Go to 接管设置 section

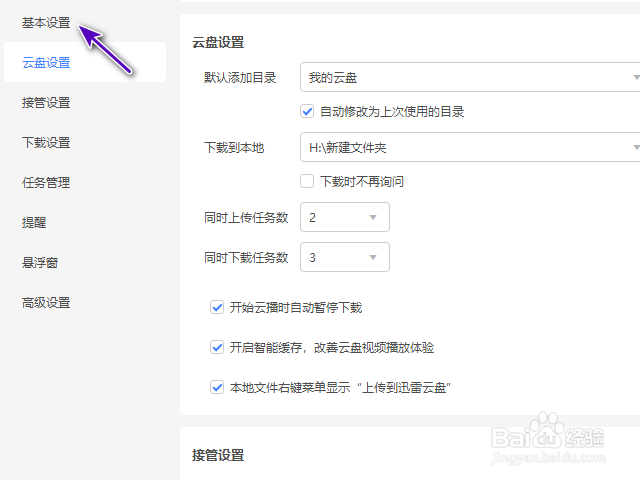click(x=46, y=102)
